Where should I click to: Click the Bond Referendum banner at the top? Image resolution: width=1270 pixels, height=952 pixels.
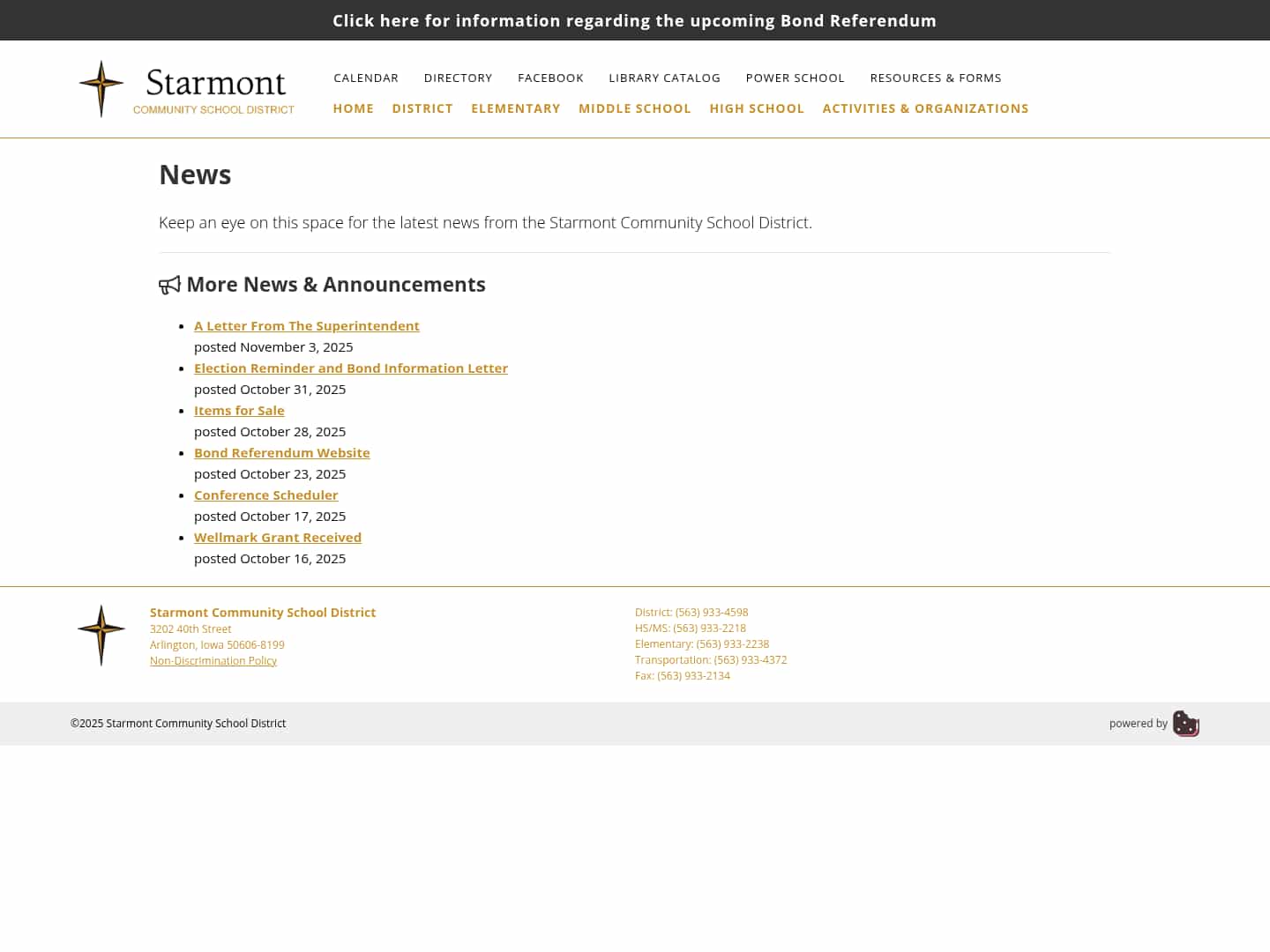[634, 20]
